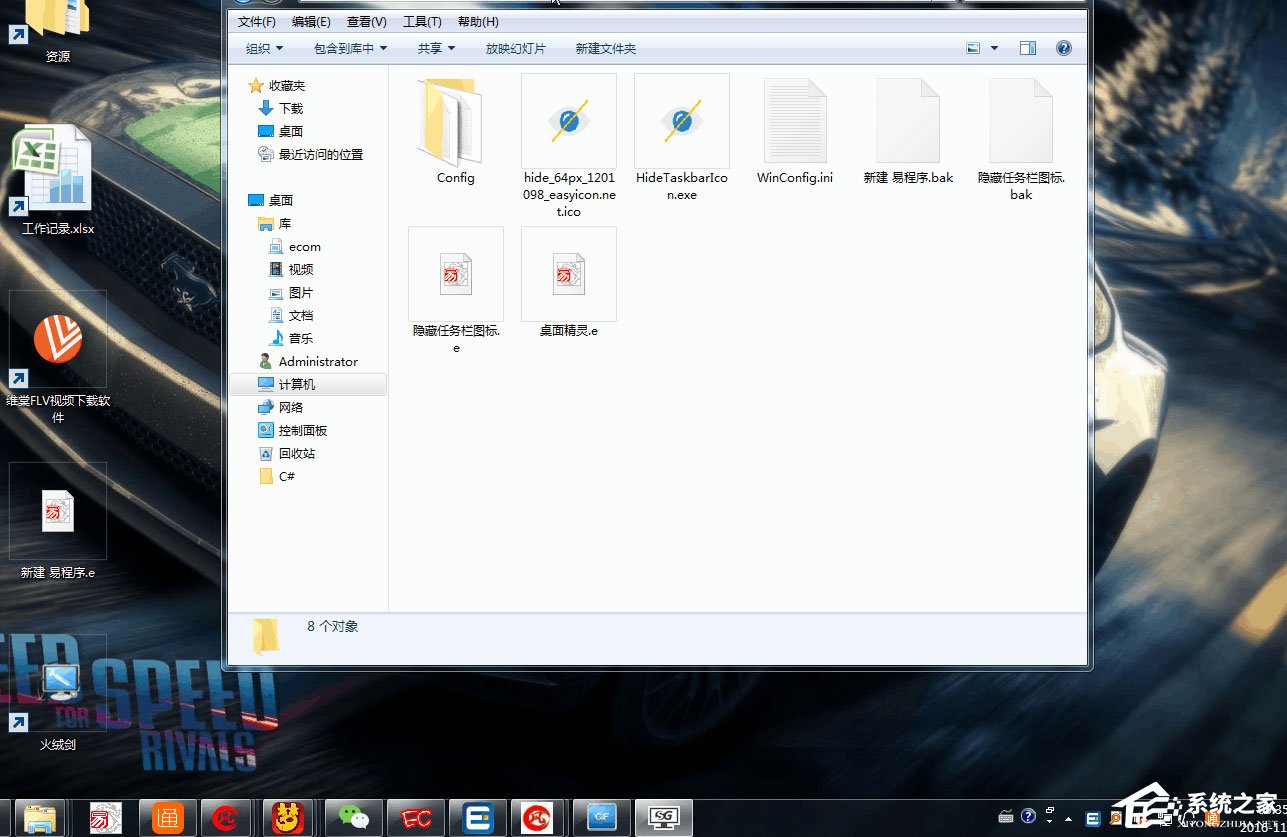The image size is (1287, 837).
Task: Open the 维棠FLV视频下载软件 on the desktop
Action: click(x=57, y=340)
